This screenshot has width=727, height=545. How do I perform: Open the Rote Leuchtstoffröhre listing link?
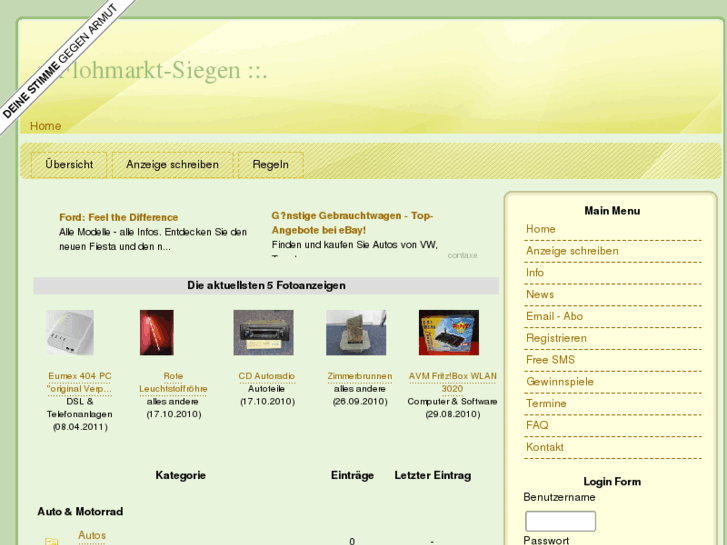click(x=173, y=383)
